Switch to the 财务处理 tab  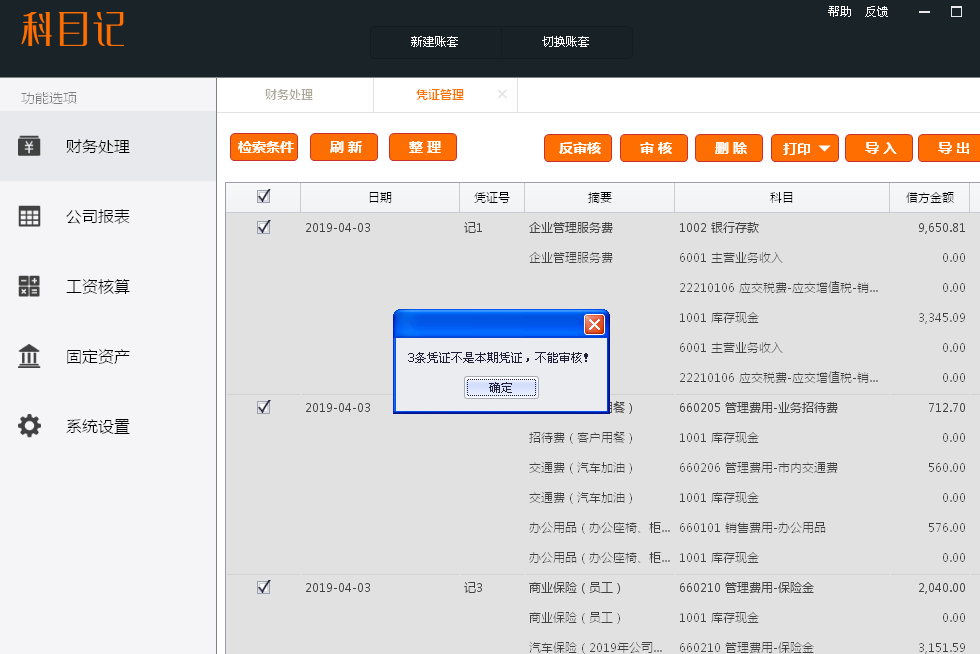(289, 95)
